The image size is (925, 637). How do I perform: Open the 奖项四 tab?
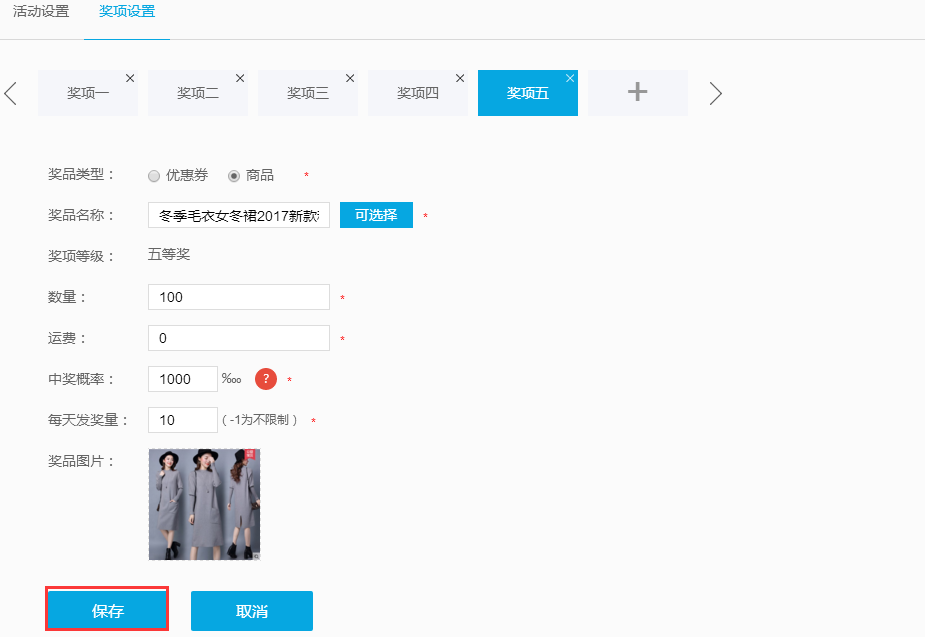[x=418, y=93]
